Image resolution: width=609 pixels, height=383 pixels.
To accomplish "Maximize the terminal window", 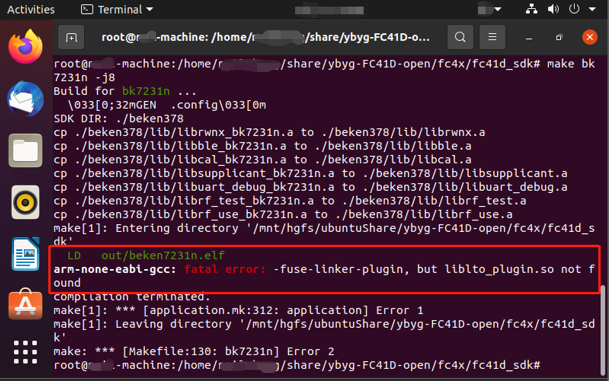I will [559, 38].
